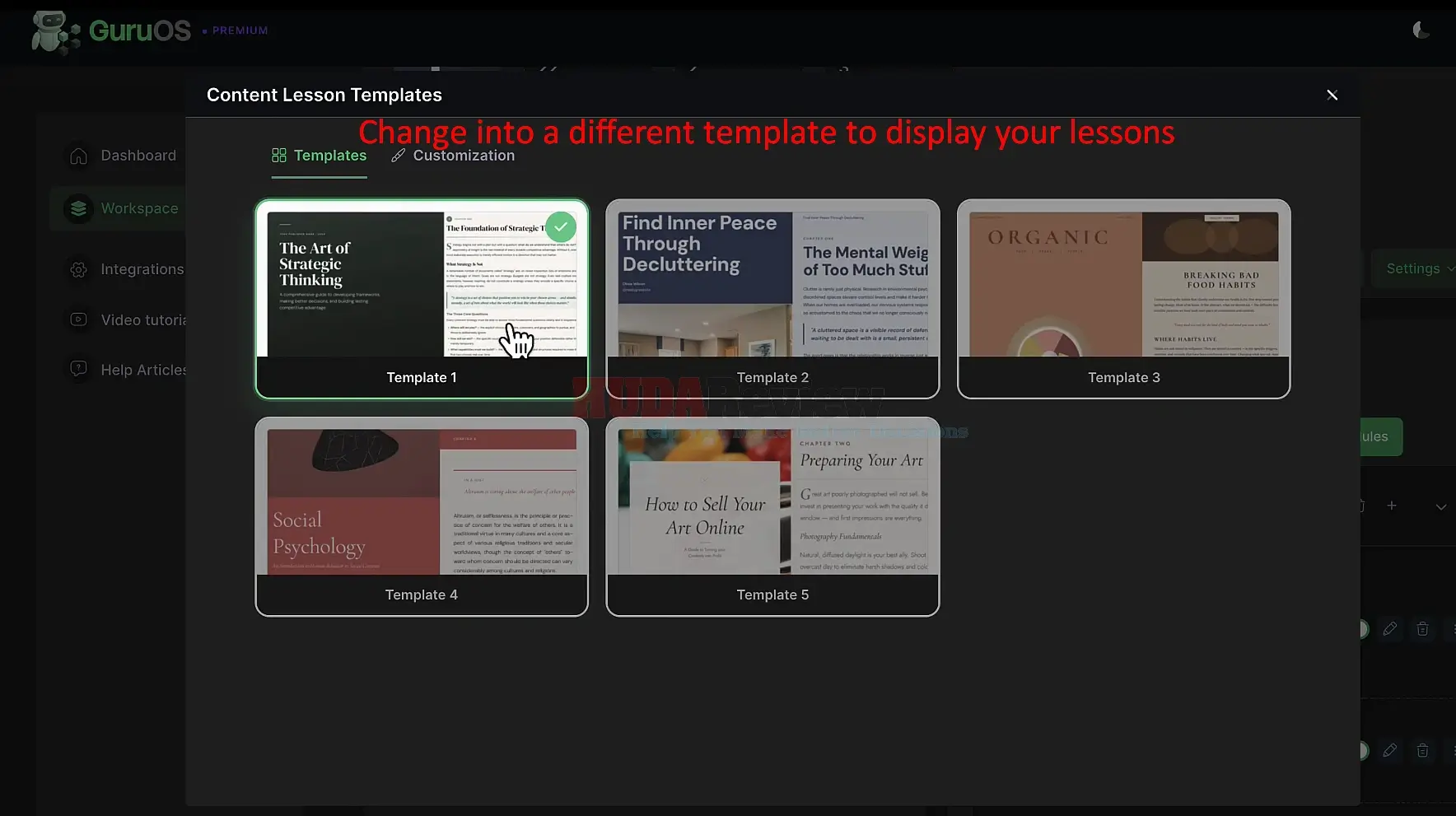This screenshot has width=1456, height=816.
Task: Toggle dark mode moon icon
Action: pos(1421,30)
